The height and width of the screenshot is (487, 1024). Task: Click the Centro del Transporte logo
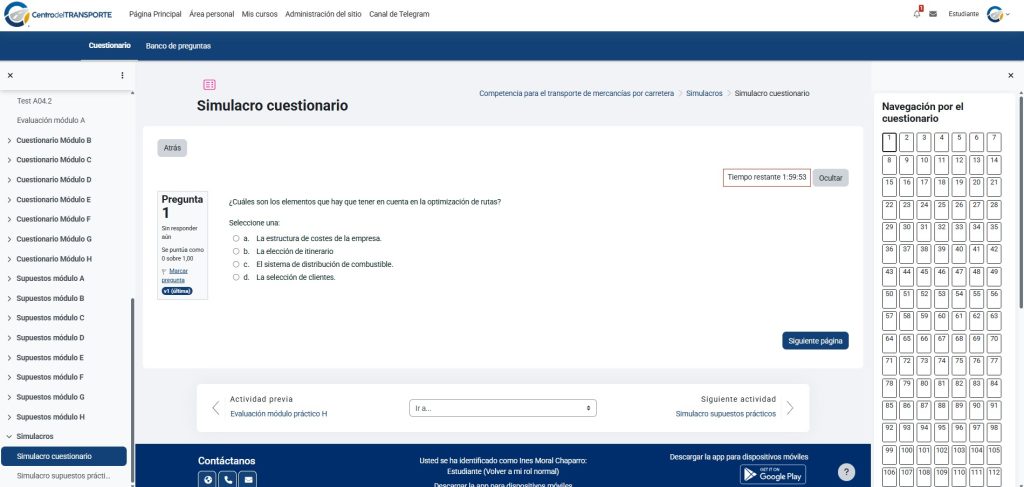(x=58, y=14)
